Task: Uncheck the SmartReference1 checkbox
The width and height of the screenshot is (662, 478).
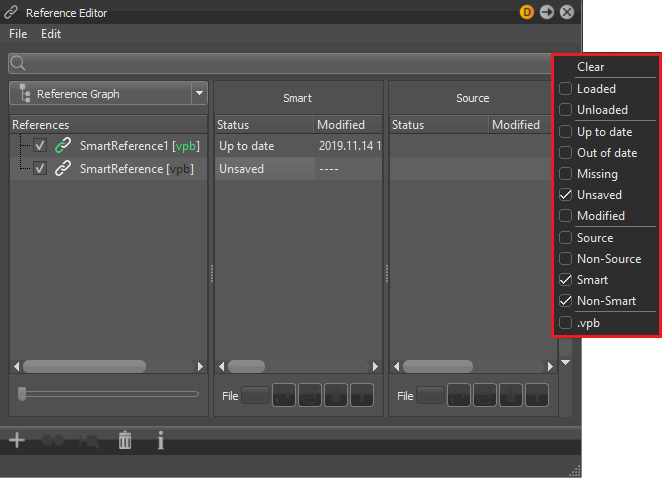Action: (40, 146)
